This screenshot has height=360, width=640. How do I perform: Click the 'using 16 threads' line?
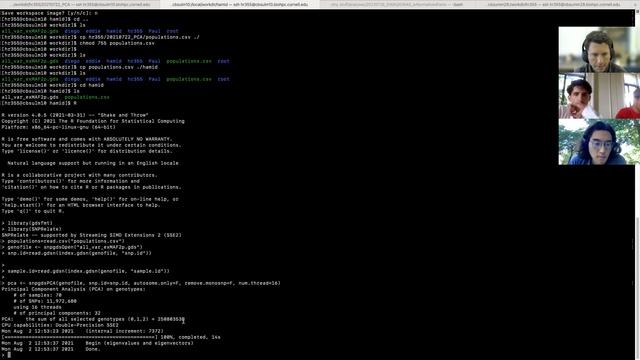click(x=37, y=307)
